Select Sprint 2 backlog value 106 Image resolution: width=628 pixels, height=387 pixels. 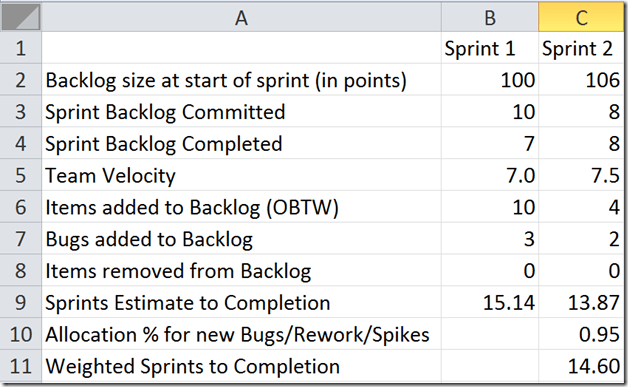coord(581,80)
